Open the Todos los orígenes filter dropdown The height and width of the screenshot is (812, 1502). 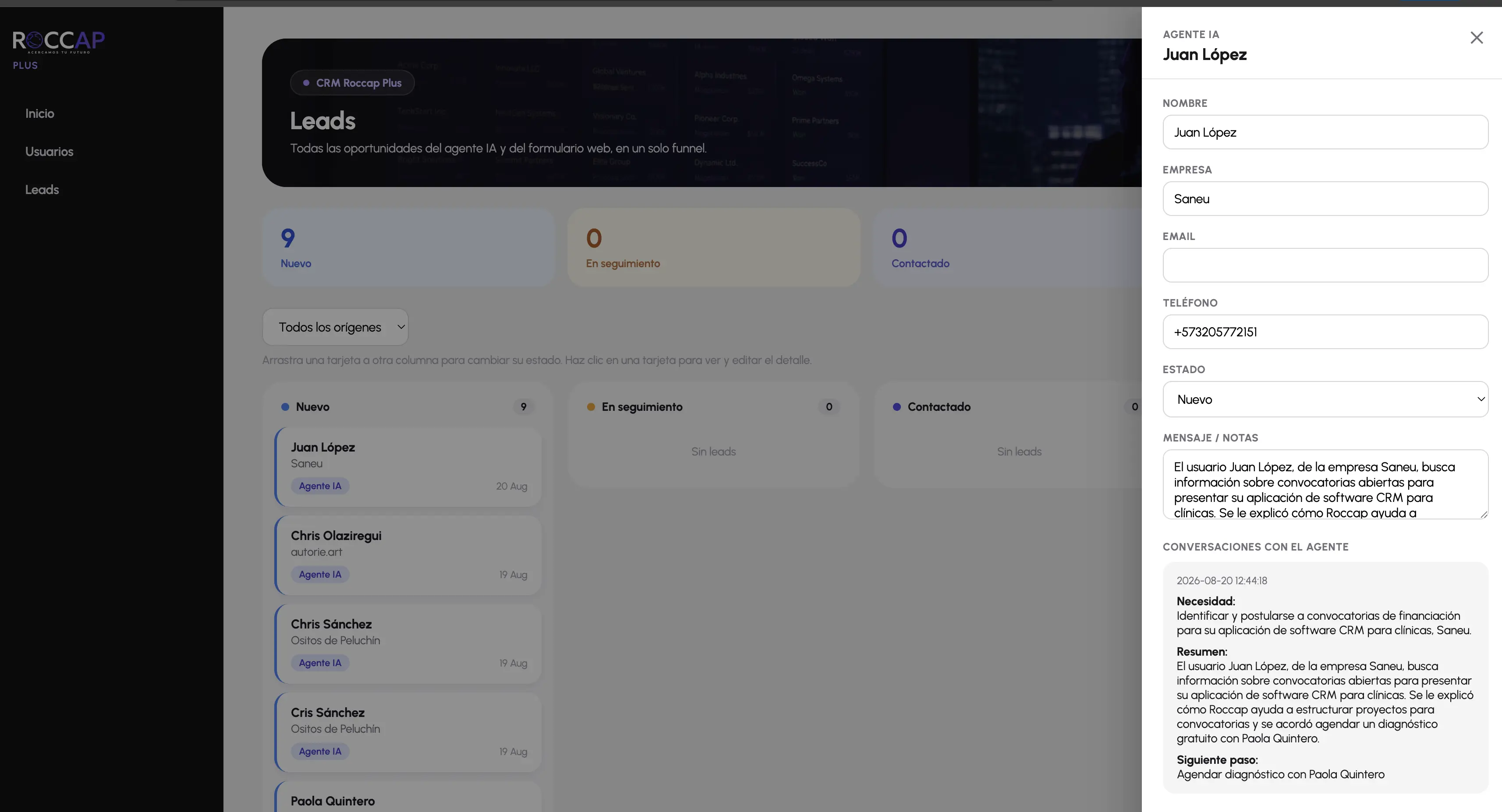(x=335, y=327)
